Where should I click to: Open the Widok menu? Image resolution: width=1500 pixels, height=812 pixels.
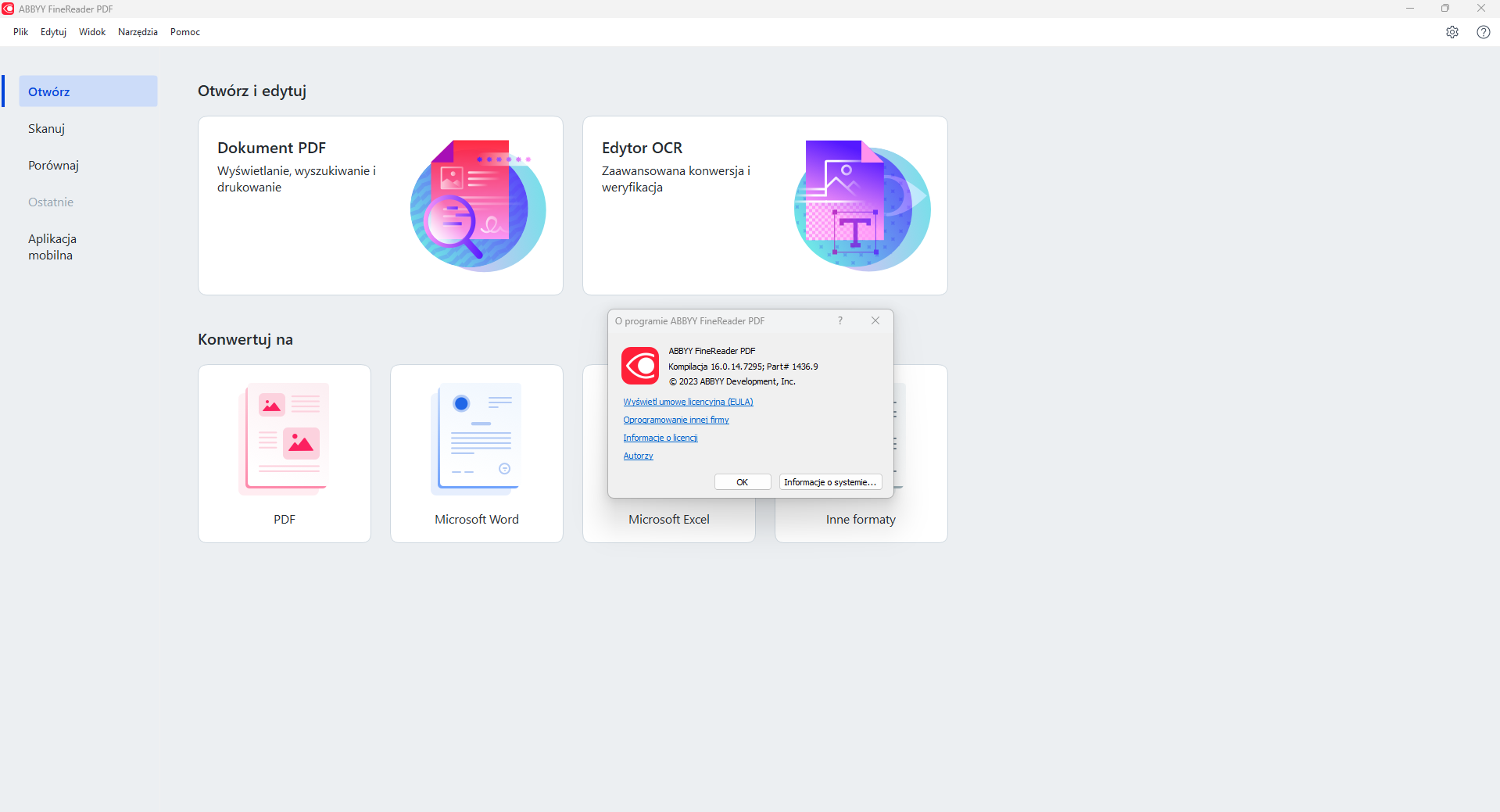[92, 32]
